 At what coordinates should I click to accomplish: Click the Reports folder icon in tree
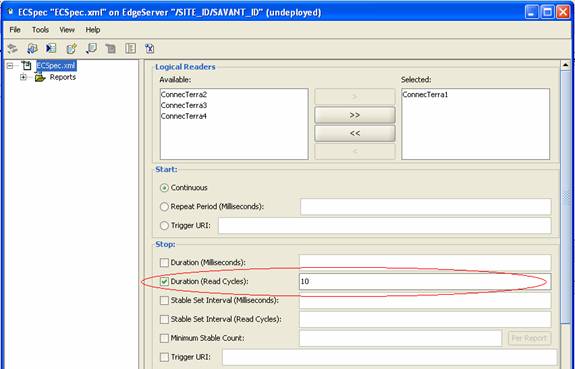(x=40, y=77)
